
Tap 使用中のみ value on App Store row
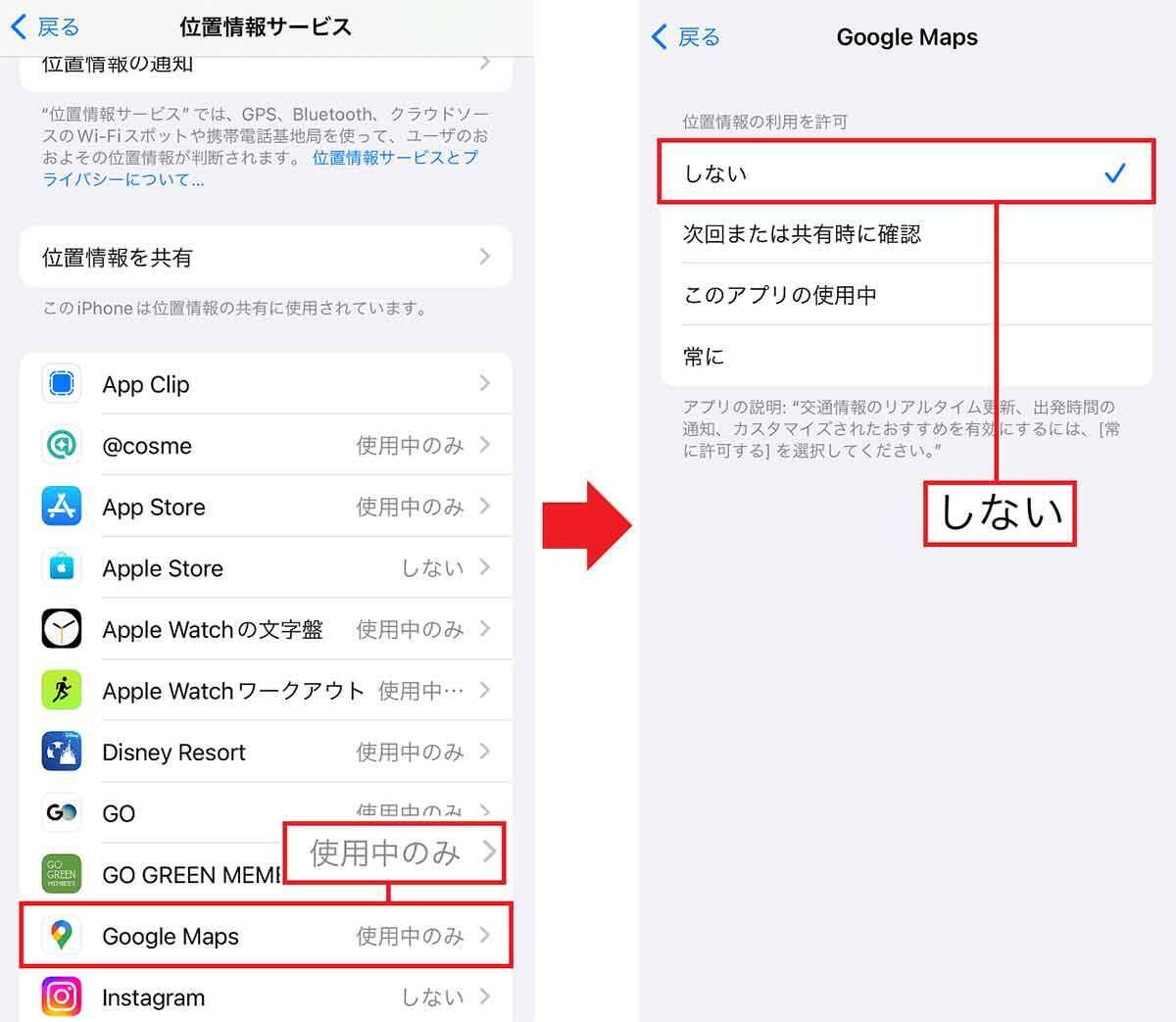(410, 507)
